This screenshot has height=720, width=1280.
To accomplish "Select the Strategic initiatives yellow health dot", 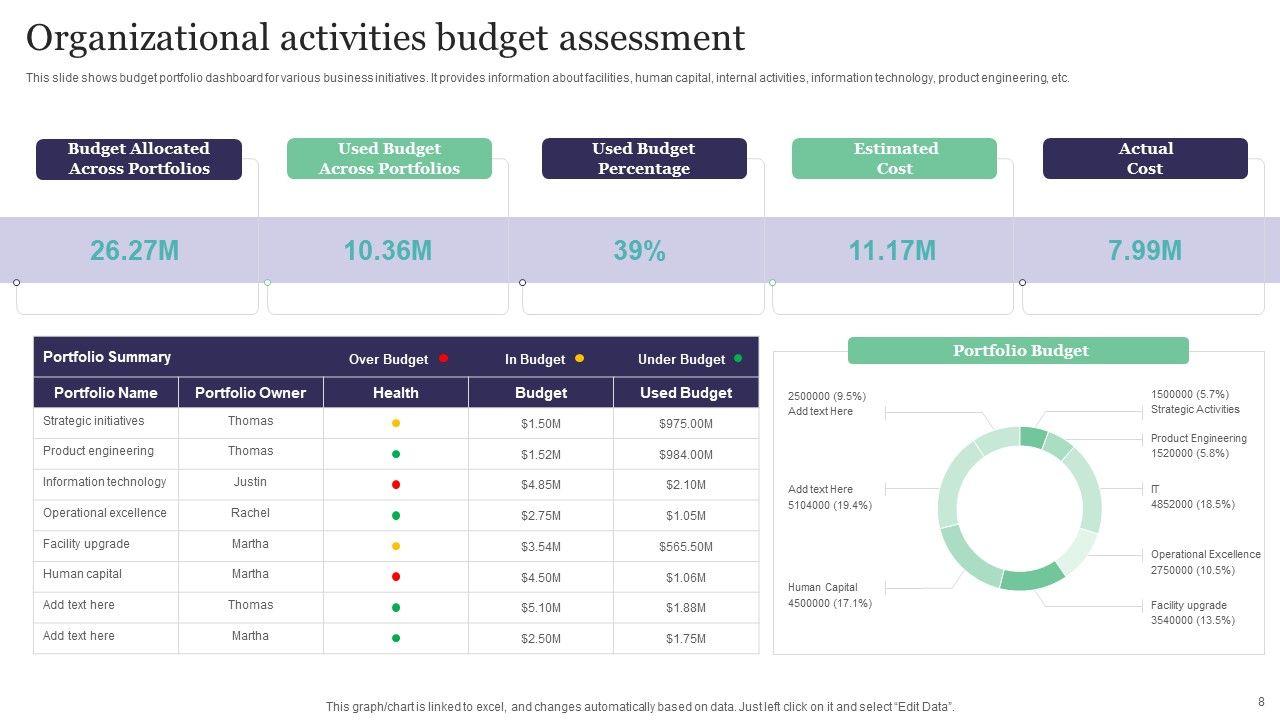I will coord(396,423).
